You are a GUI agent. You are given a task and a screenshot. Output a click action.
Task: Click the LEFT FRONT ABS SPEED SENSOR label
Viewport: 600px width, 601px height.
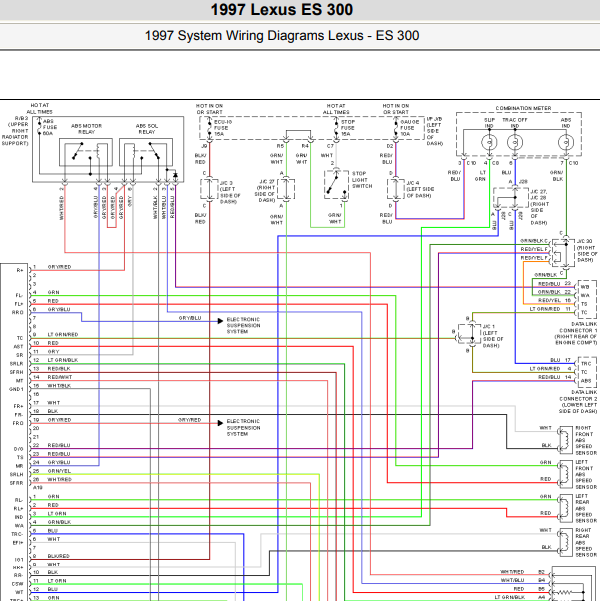click(x=586, y=474)
